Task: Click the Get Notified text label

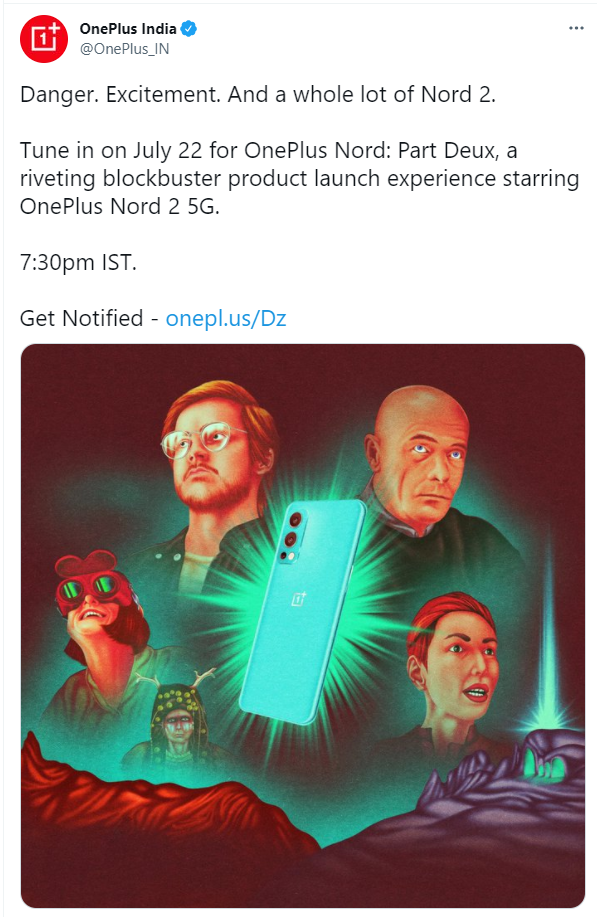Action: pos(81,319)
